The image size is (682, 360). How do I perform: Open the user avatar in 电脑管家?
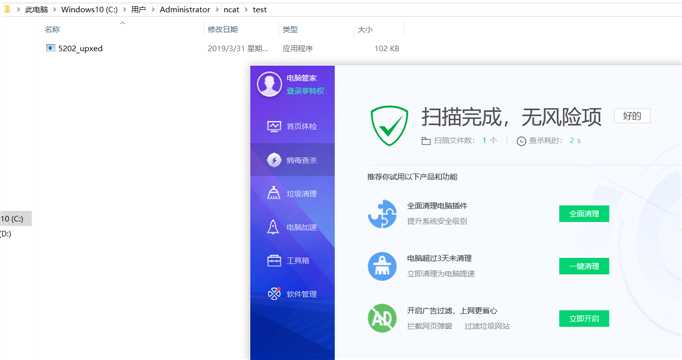pos(269,84)
